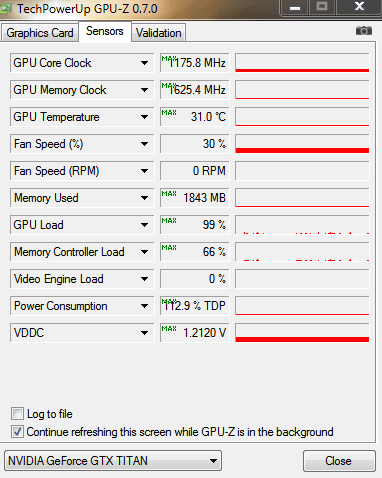Image resolution: width=382 pixels, height=478 pixels.
Task: Open the Power Consumption dropdown arrow
Action: point(144,306)
